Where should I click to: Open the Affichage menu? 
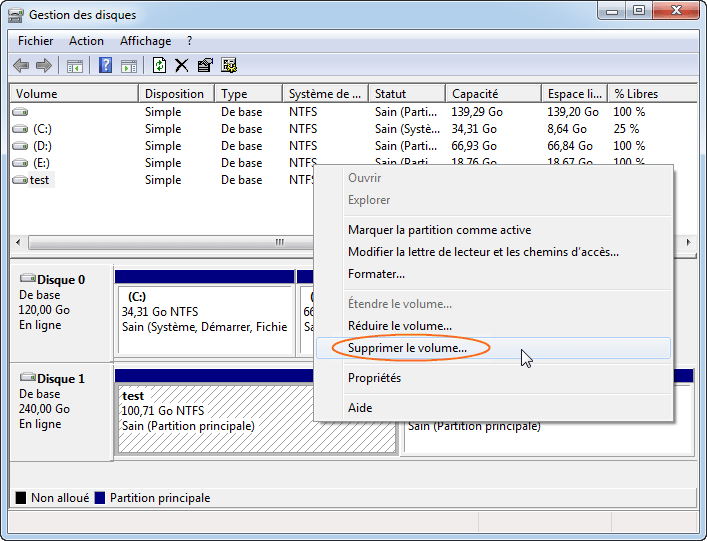[145, 41]
